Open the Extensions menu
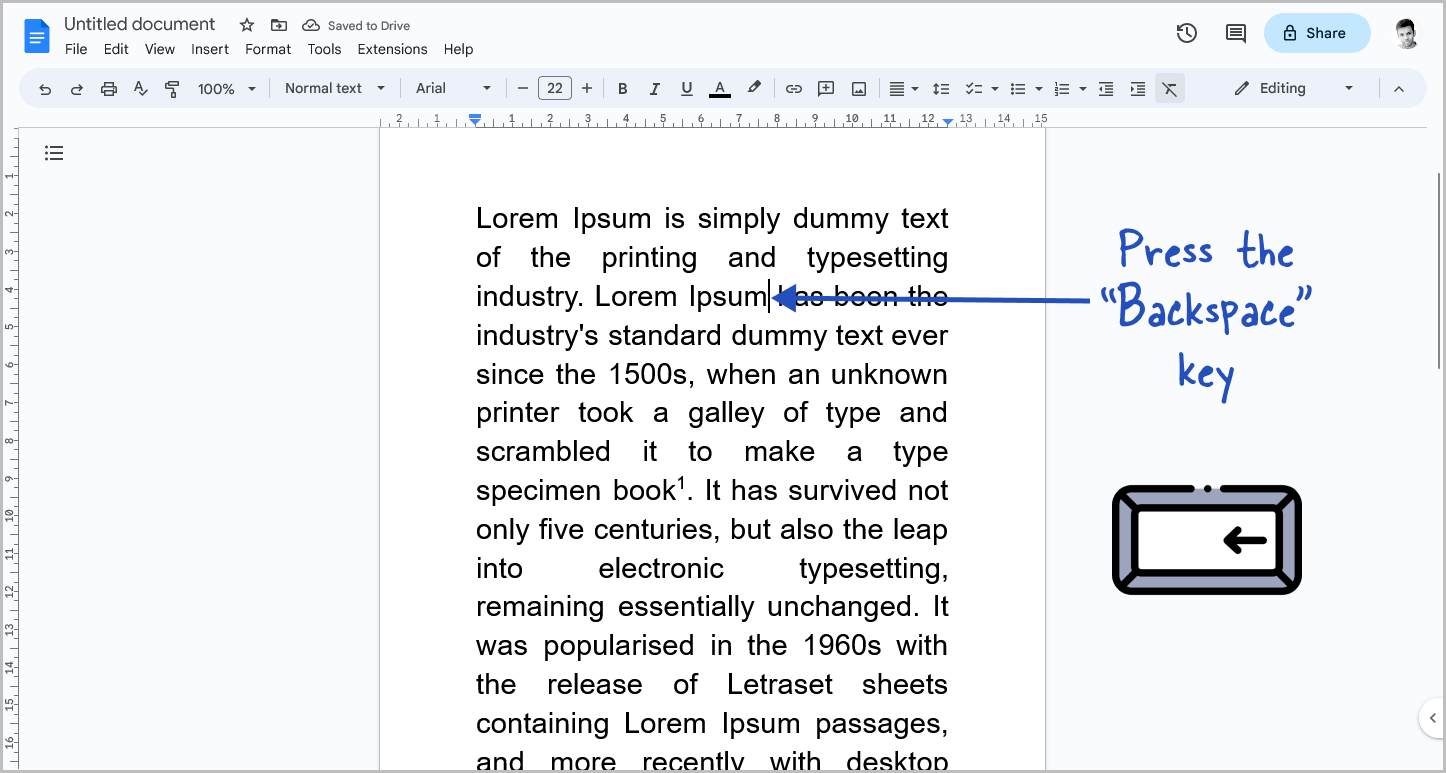This screenshot has width=1446, height=773. [392, 49]
